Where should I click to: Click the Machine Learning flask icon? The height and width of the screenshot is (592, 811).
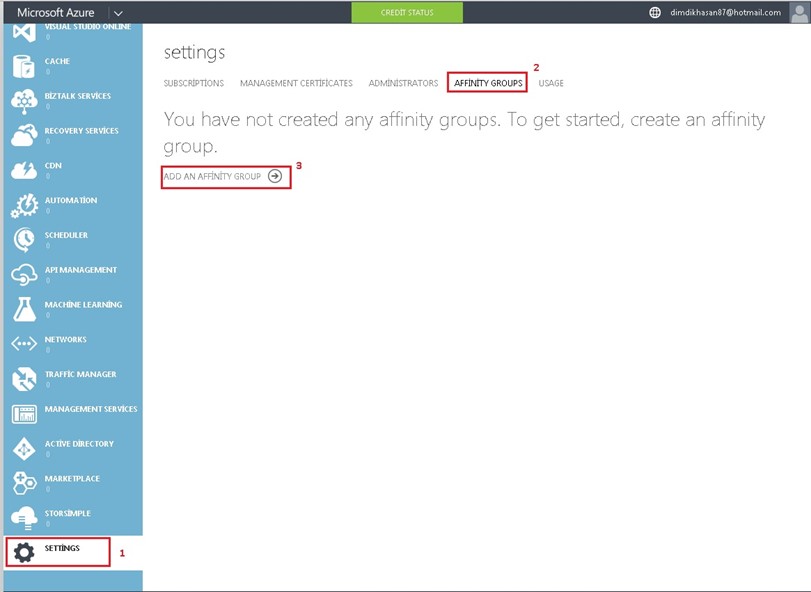[x=24, y=309]
